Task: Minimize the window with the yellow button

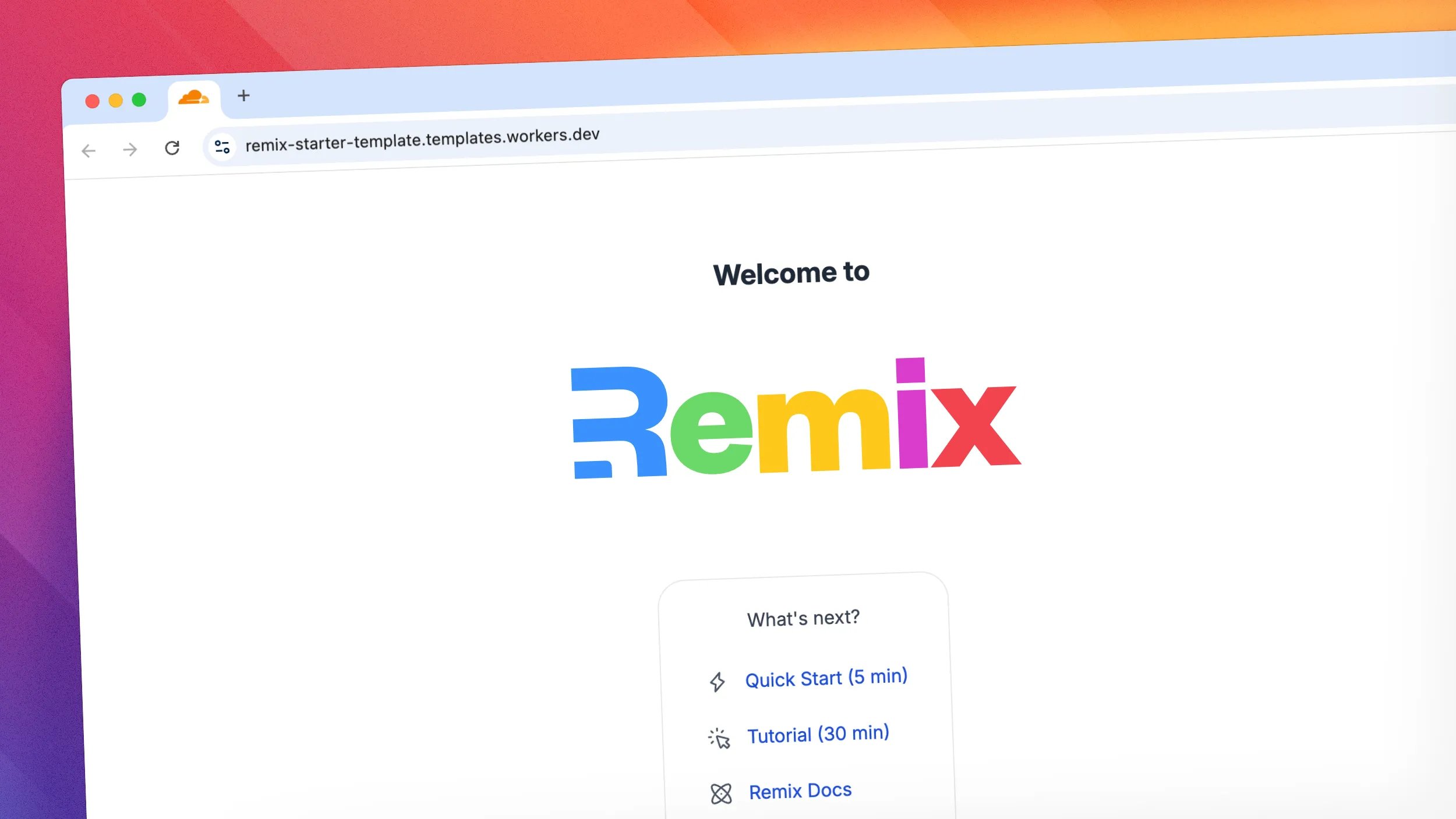Action: pos(115,101)
